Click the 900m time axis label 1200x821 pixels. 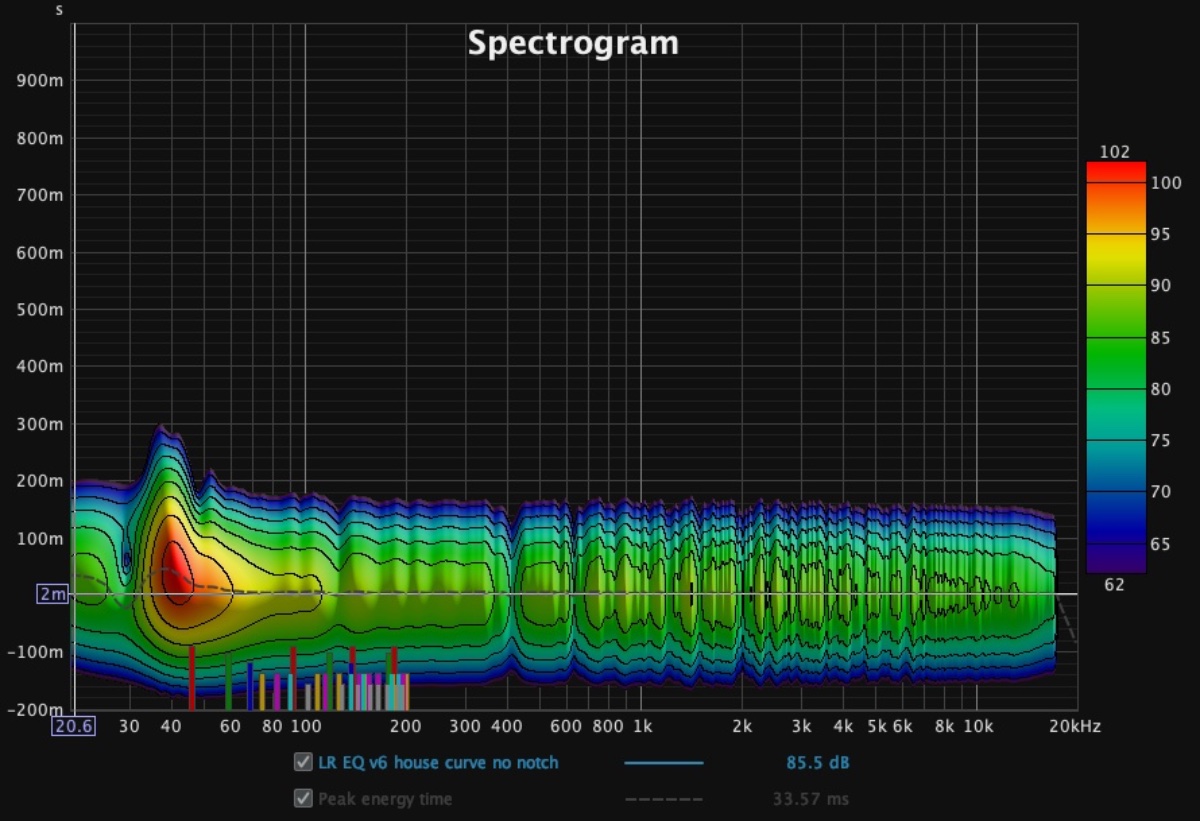pos(40,80)
